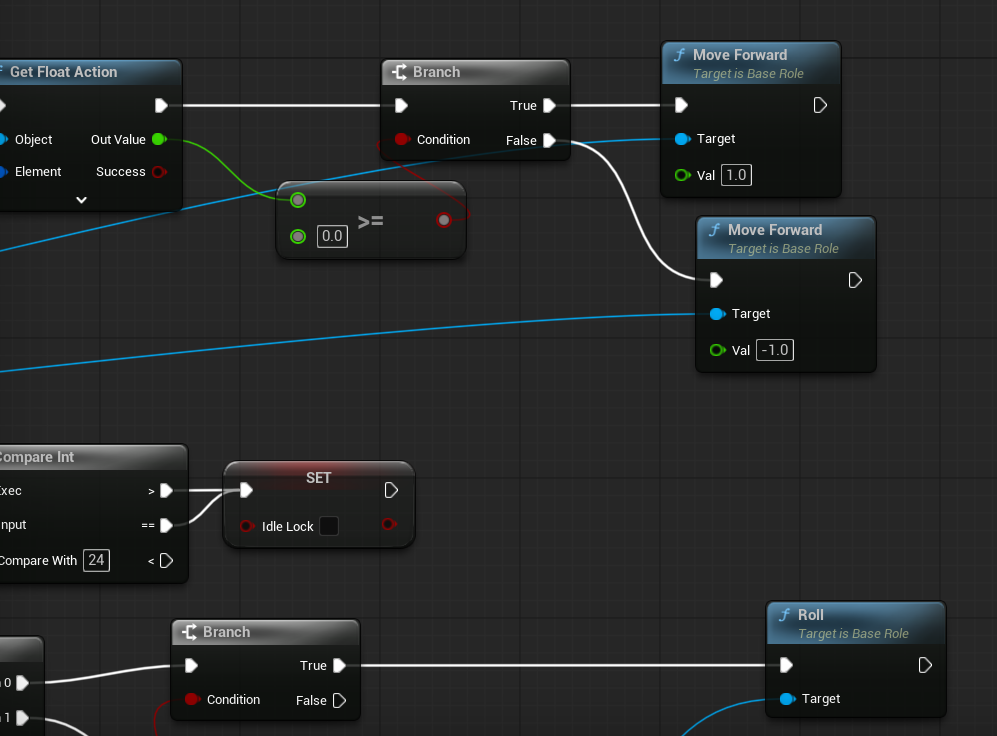Click top Branch node True output pin
Image resolution: width=997 pixels, height=736 pixels.
550,106
